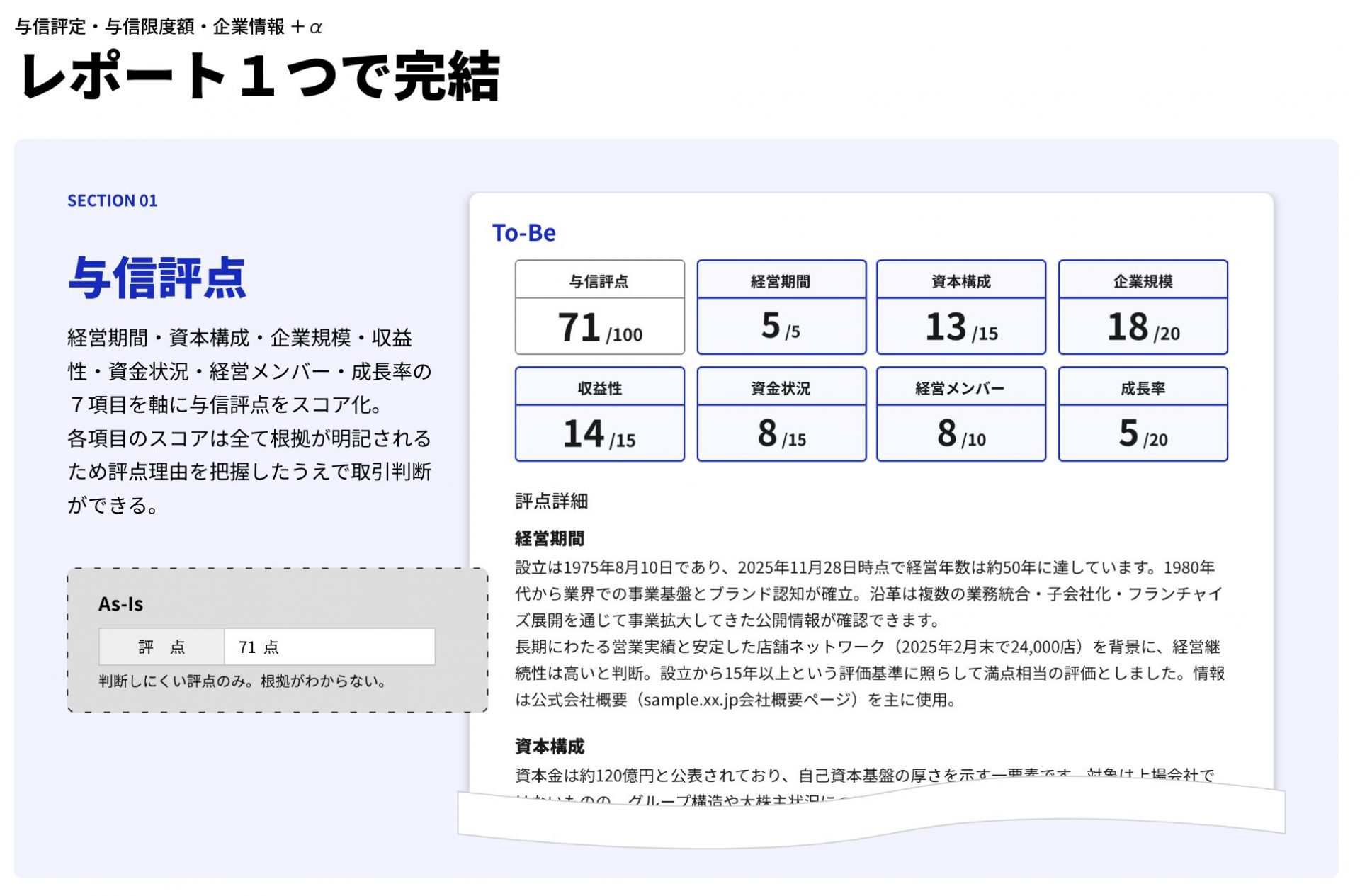Click the bold '経営期間' detail heading
The height and width of the screenshot is (896, 1360).
(x=550, y=538)
